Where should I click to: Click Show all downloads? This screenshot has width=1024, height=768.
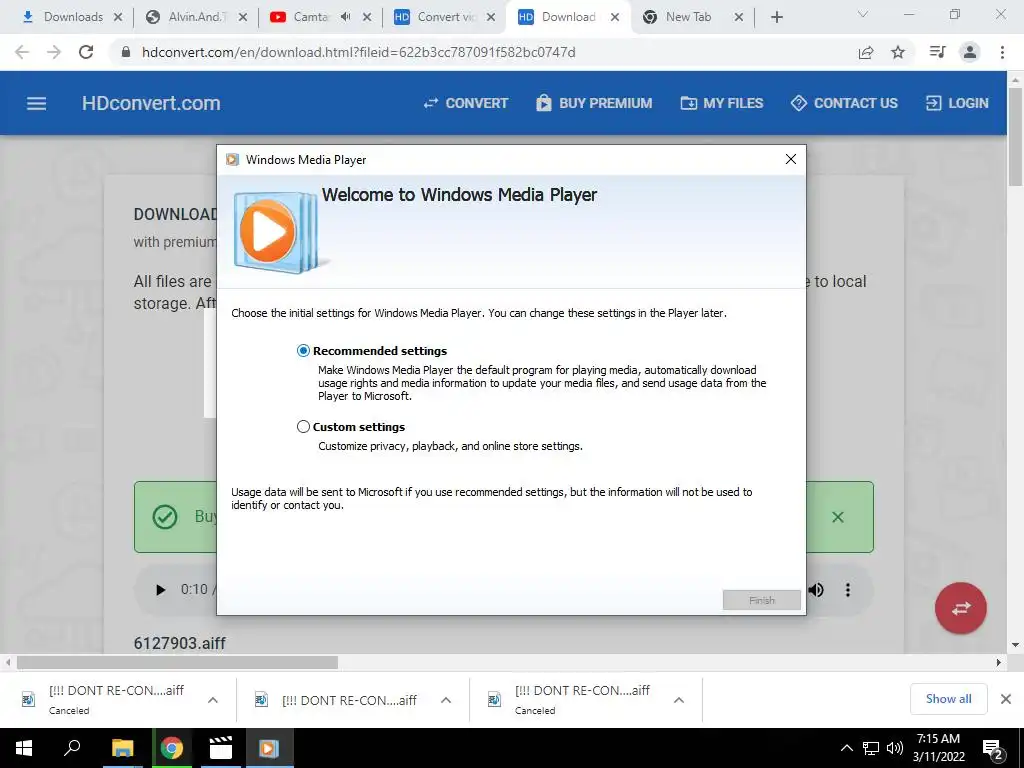[x=948, y=699]
